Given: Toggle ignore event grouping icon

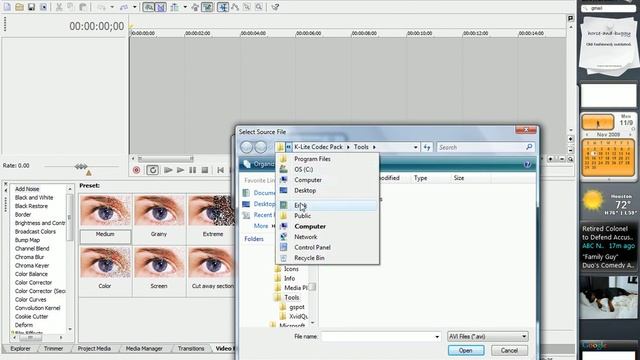Looking at the screenshot, I should click(207, 7).
